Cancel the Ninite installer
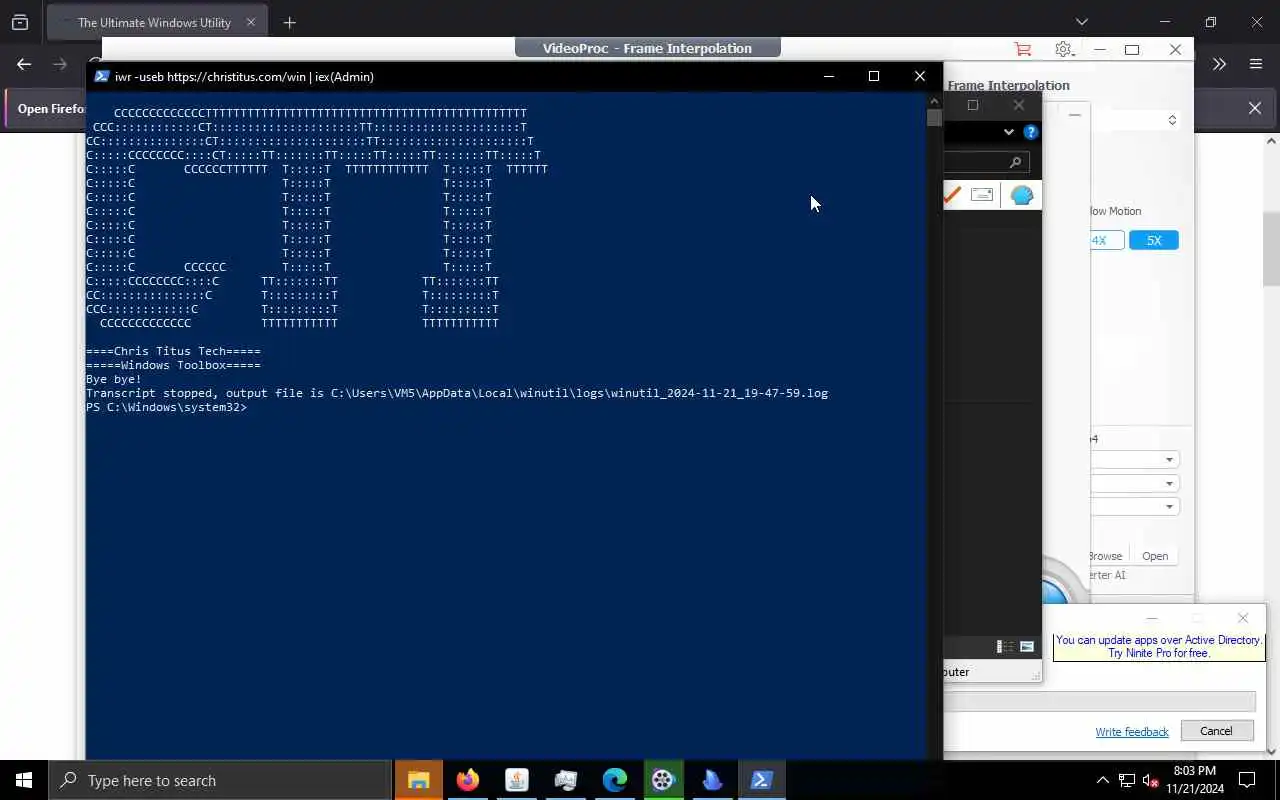1280x800 pixels. (1216, 731)
